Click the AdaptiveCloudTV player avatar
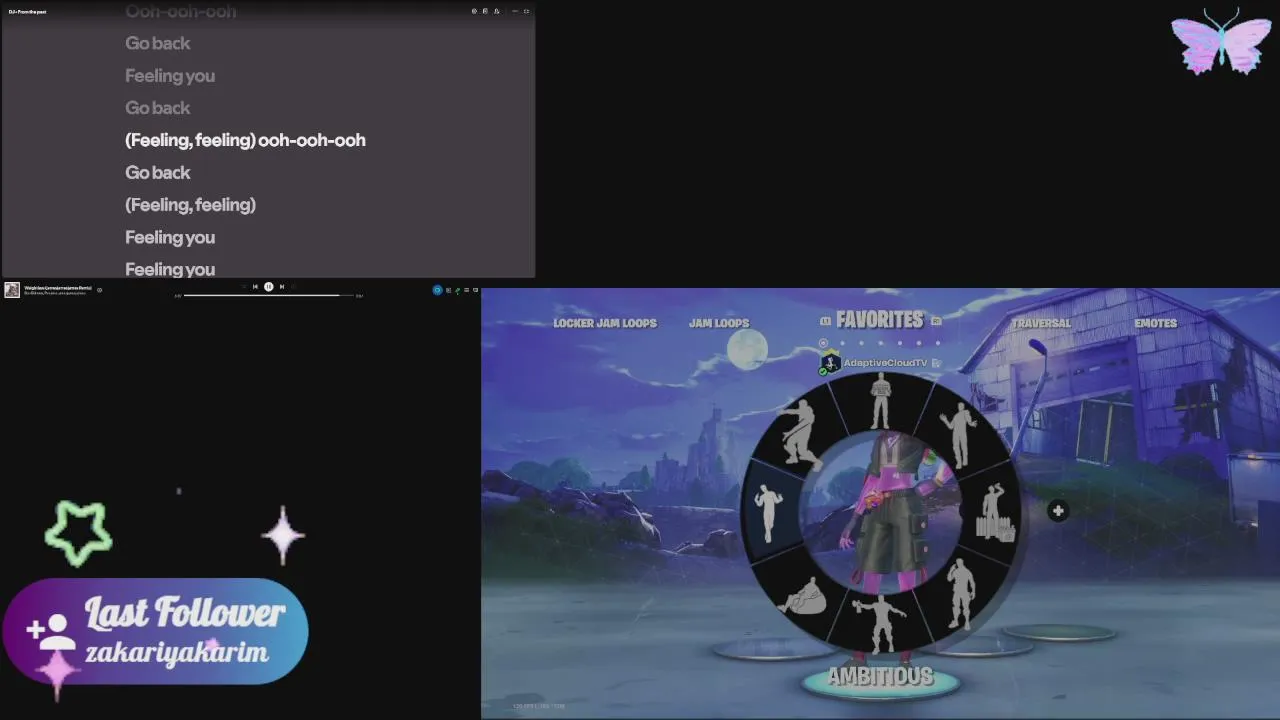The width and height of the screenshot is (1280, 720). [x=830, y=363]
